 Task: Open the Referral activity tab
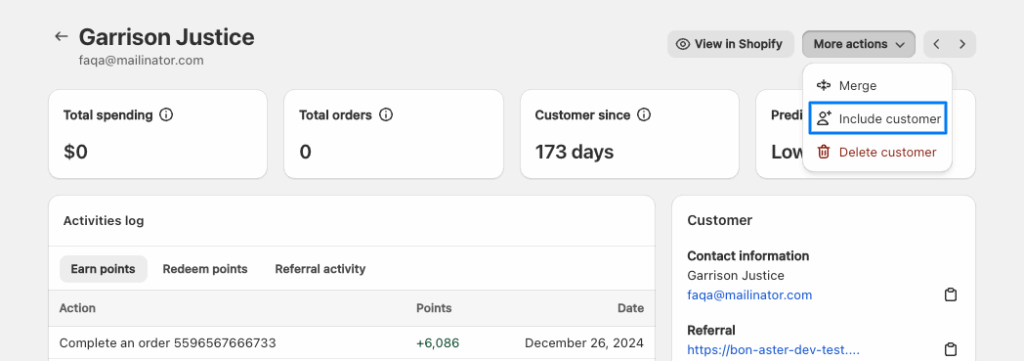pos(320,269)
